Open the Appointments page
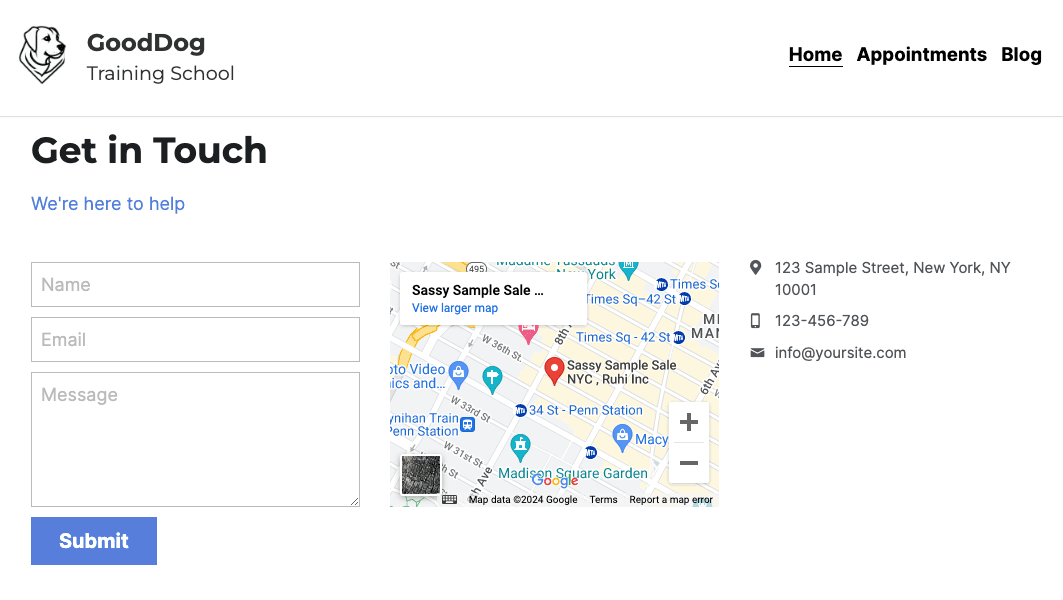This screenshot has width=1063, height=600. [921, 55]
